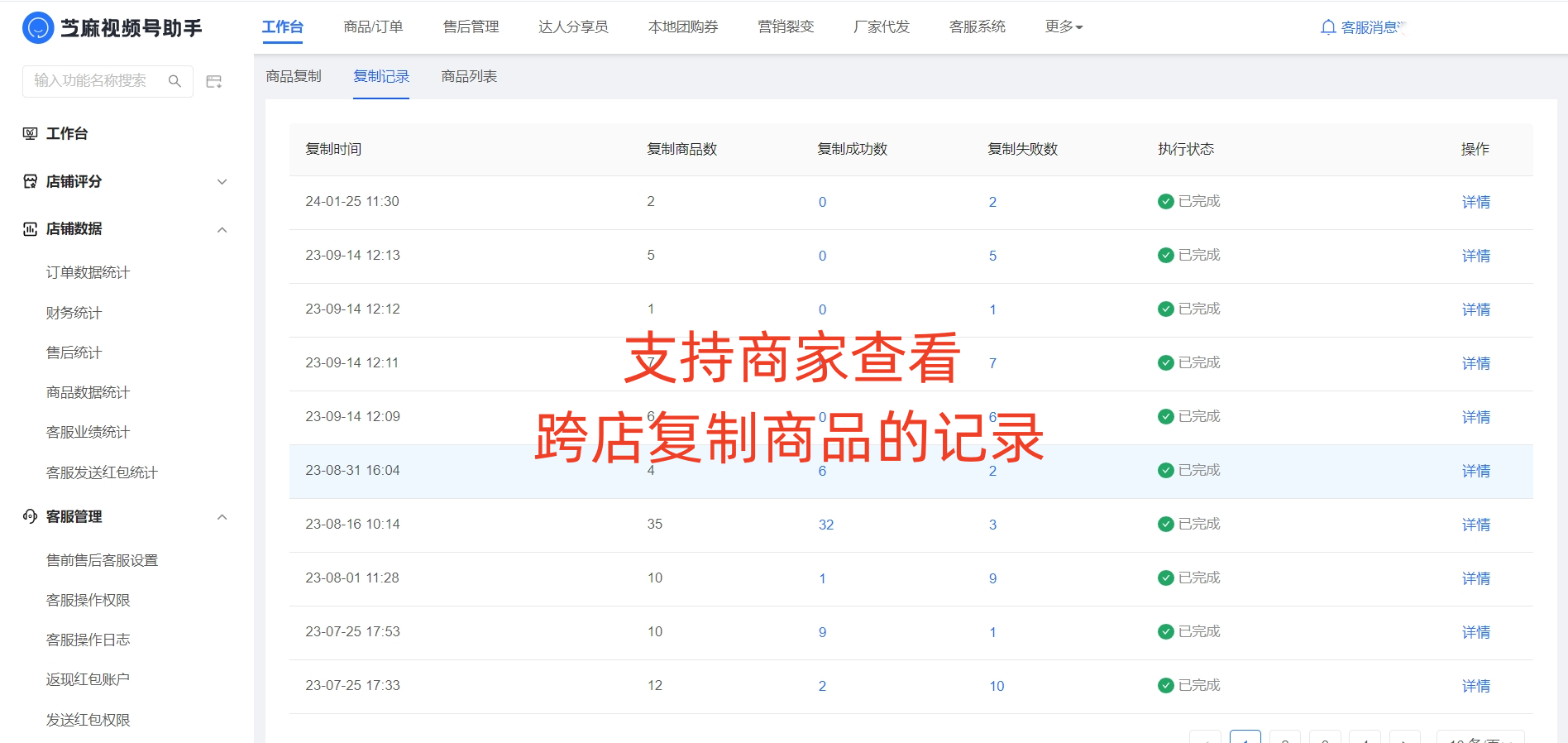Open the 厂家代发 top menu
The width and height of the screenshot is (1568, 743).
click(x=882, y=27)
